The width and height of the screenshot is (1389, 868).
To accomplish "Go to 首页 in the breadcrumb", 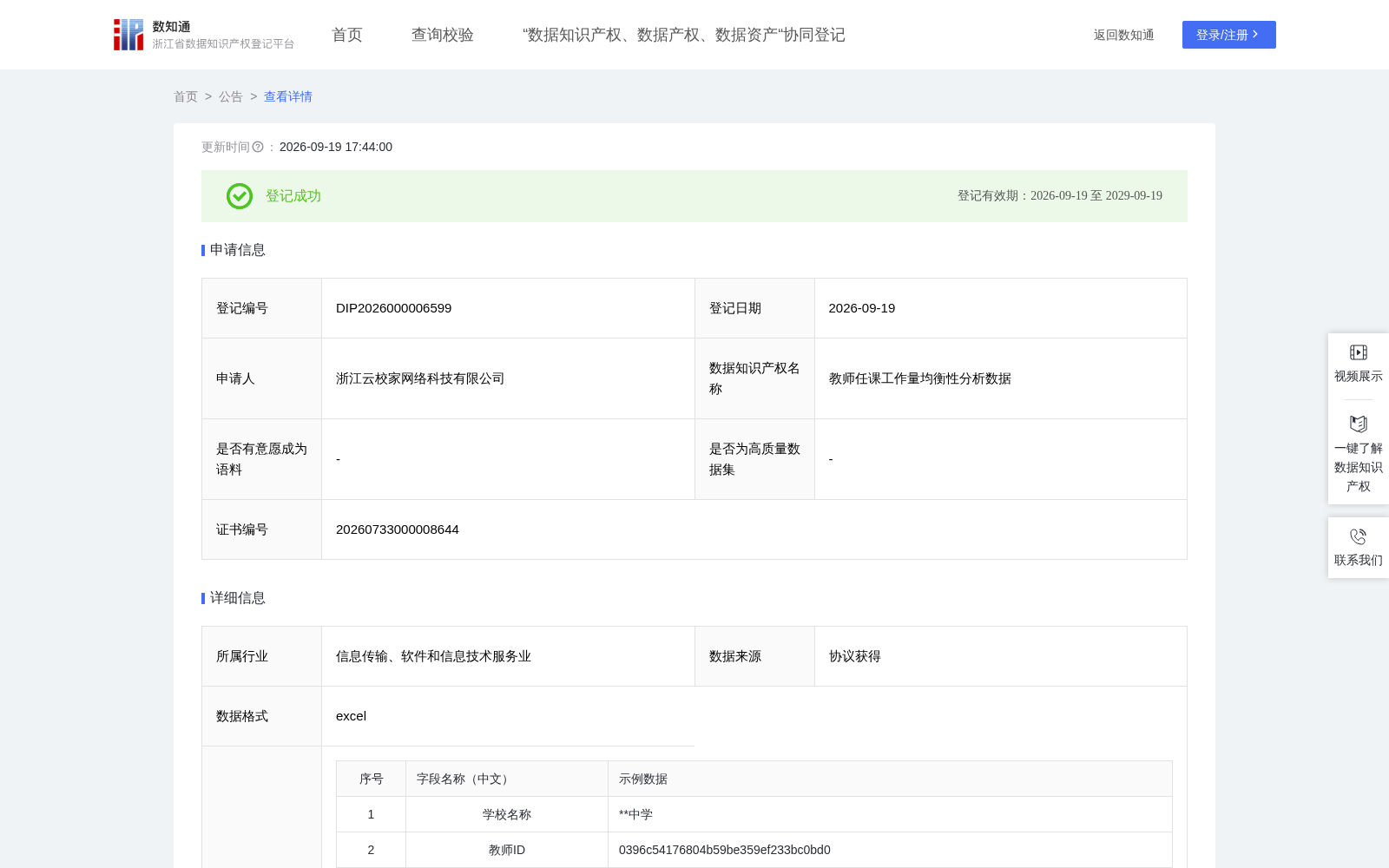I will coord(186,96).
